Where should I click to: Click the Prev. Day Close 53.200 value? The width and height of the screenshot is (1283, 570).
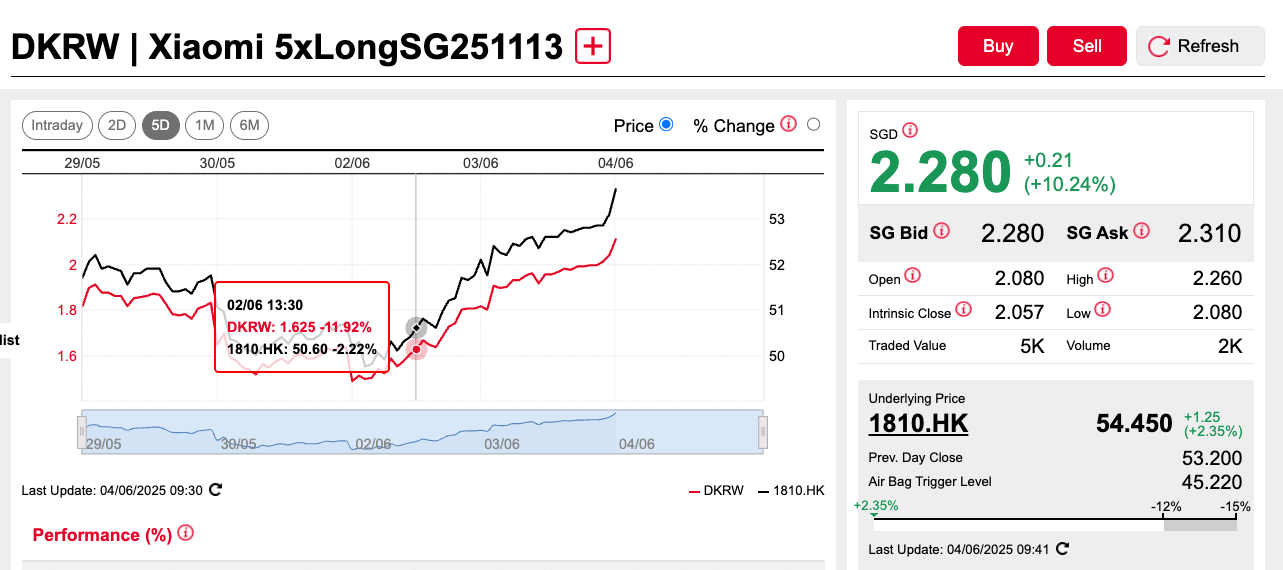(1212, 458)
